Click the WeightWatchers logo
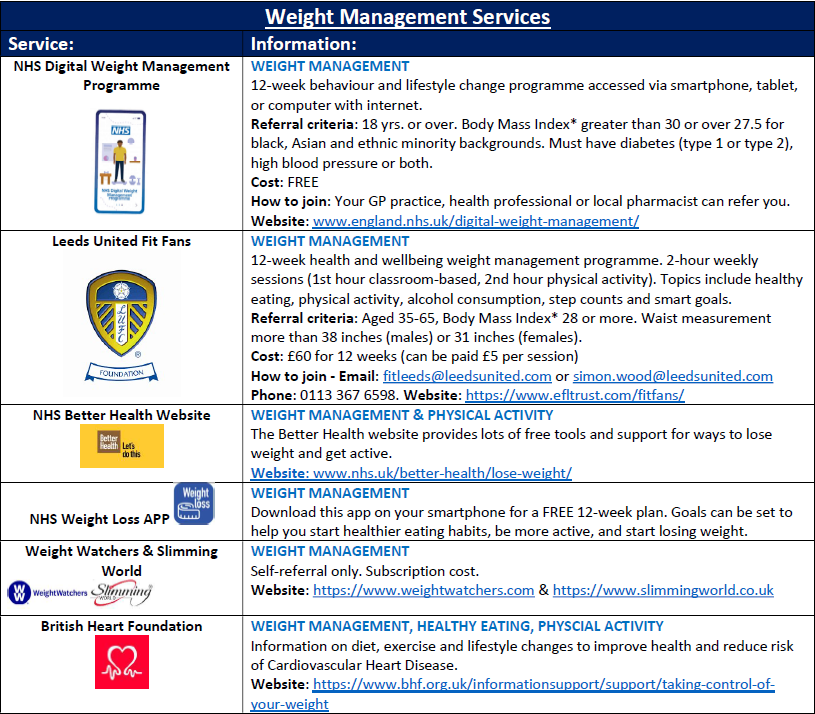This screenshot has width=815, height=714. click(48, 593)
